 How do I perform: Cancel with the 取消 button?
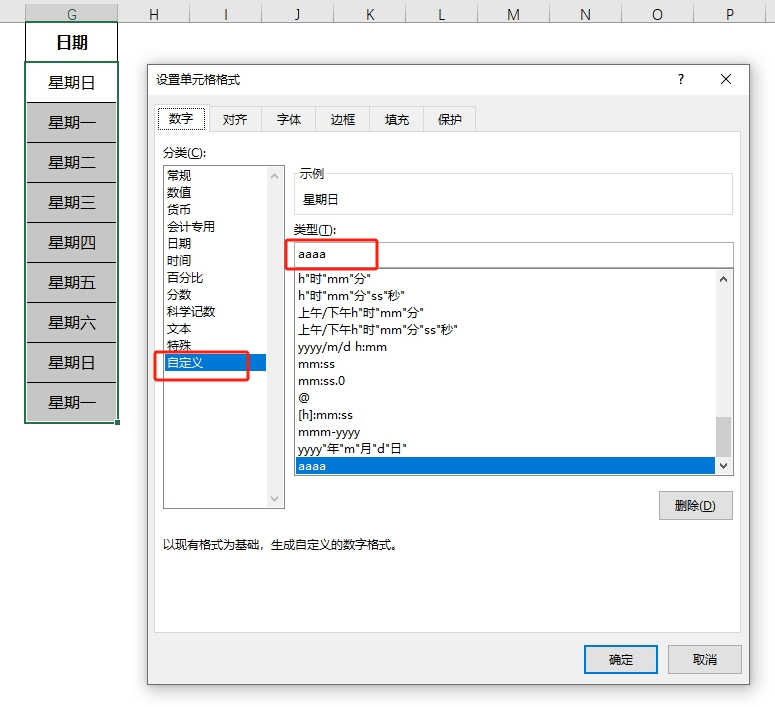point(704,660)
